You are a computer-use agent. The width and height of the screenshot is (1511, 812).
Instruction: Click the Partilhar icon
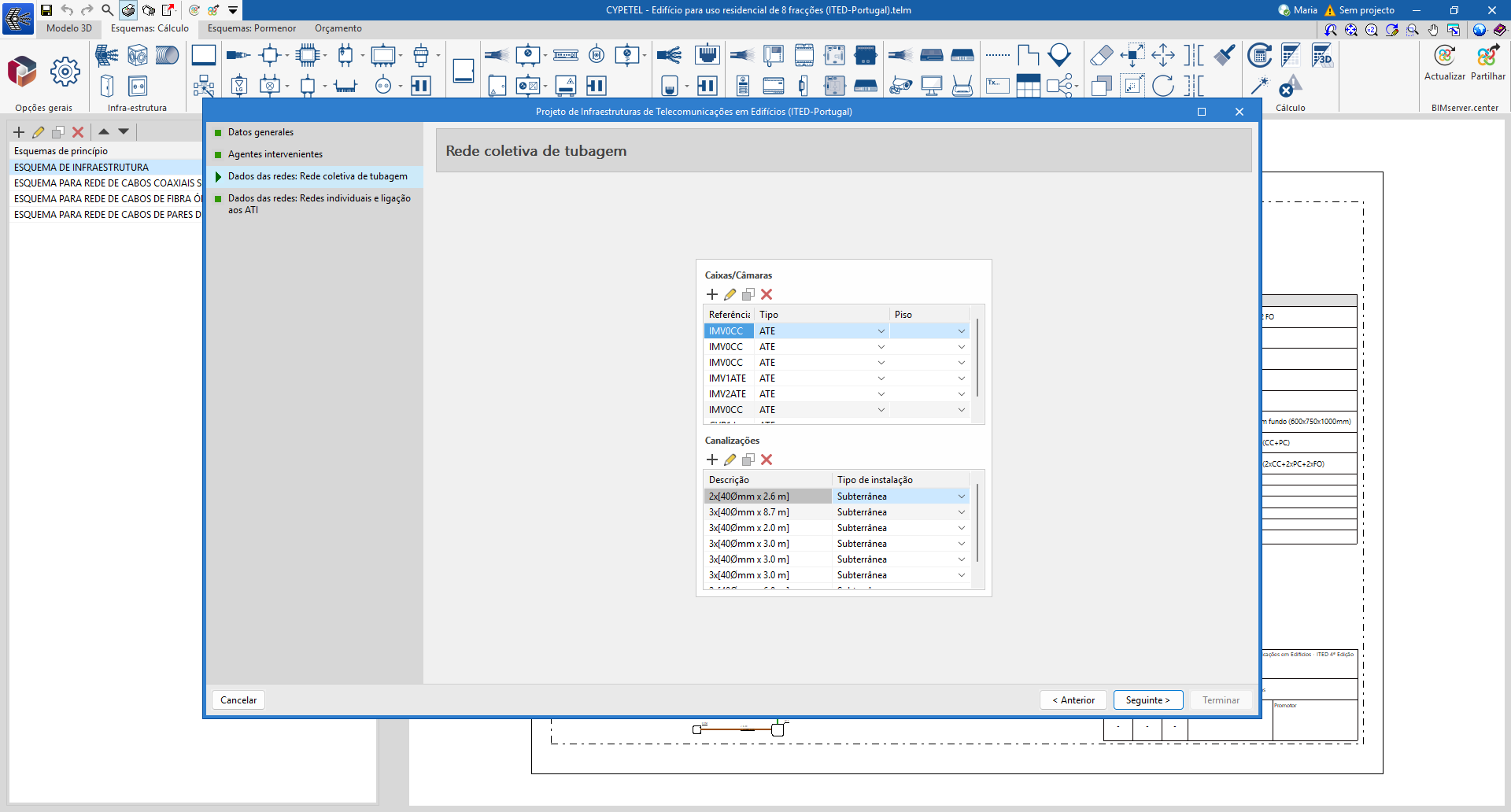tap(1487, 57)
